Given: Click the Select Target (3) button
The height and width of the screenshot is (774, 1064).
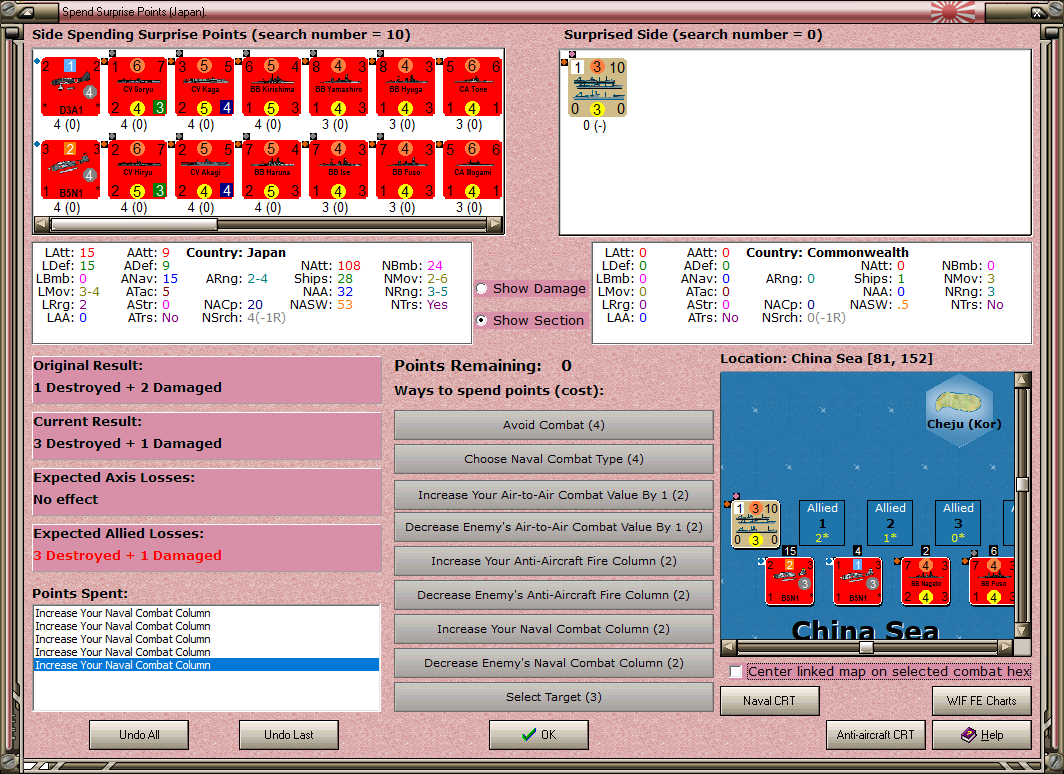Looking at the screenshot, I should 554,697.
